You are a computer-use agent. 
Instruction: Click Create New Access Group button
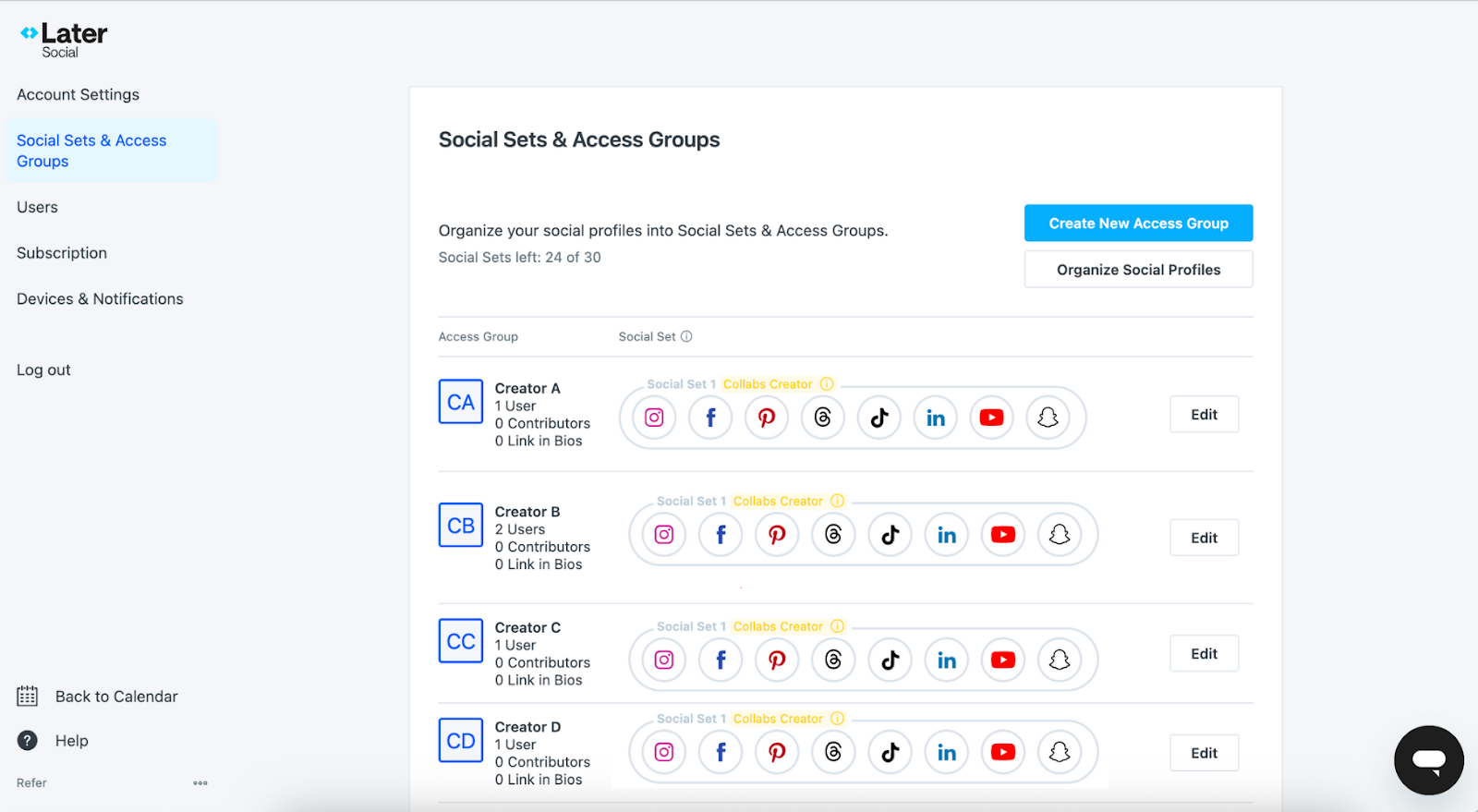(x=1138, y=224)
